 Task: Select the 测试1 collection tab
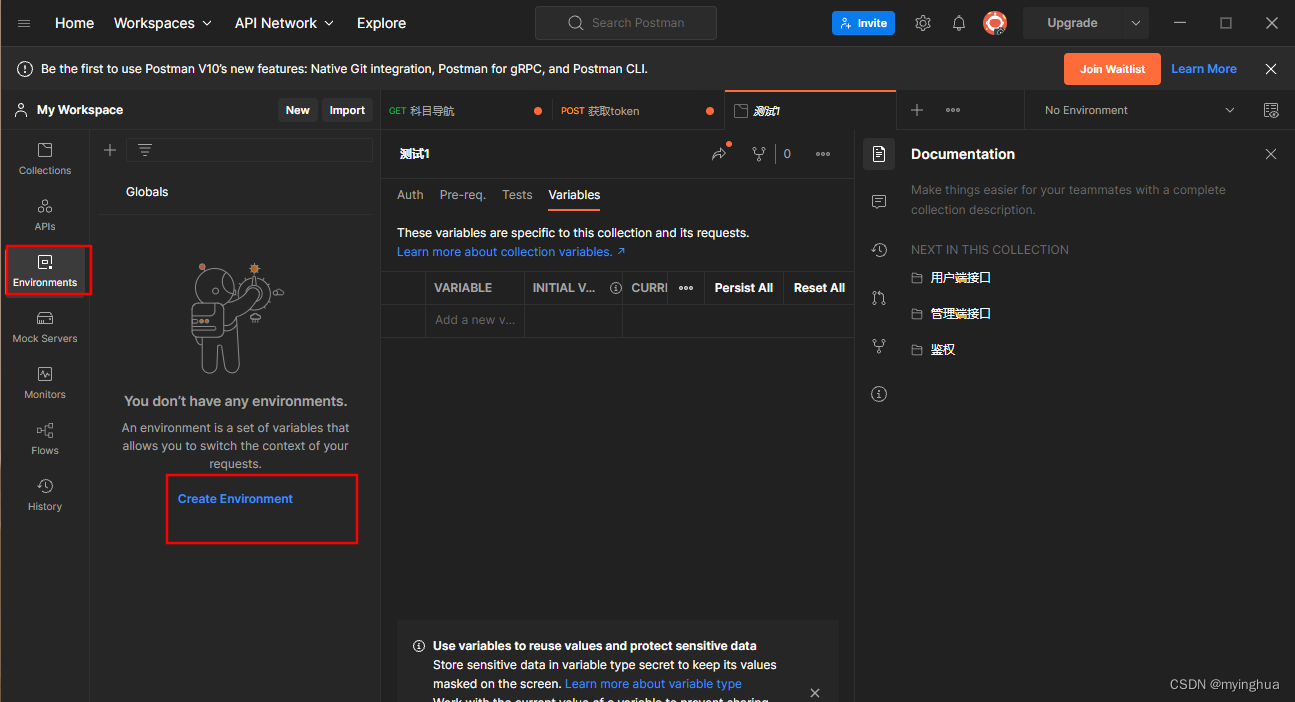click(810, 111)
